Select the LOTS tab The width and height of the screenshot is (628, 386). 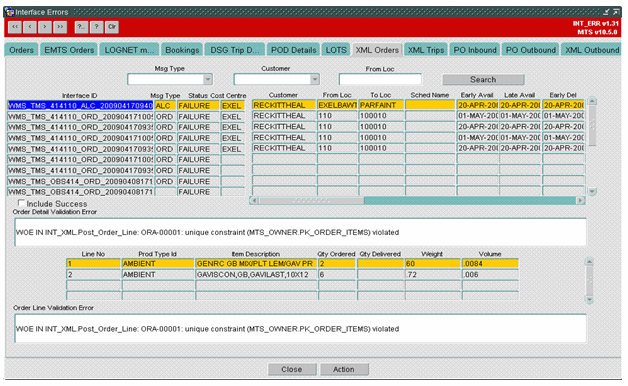(x=336, y=50)
